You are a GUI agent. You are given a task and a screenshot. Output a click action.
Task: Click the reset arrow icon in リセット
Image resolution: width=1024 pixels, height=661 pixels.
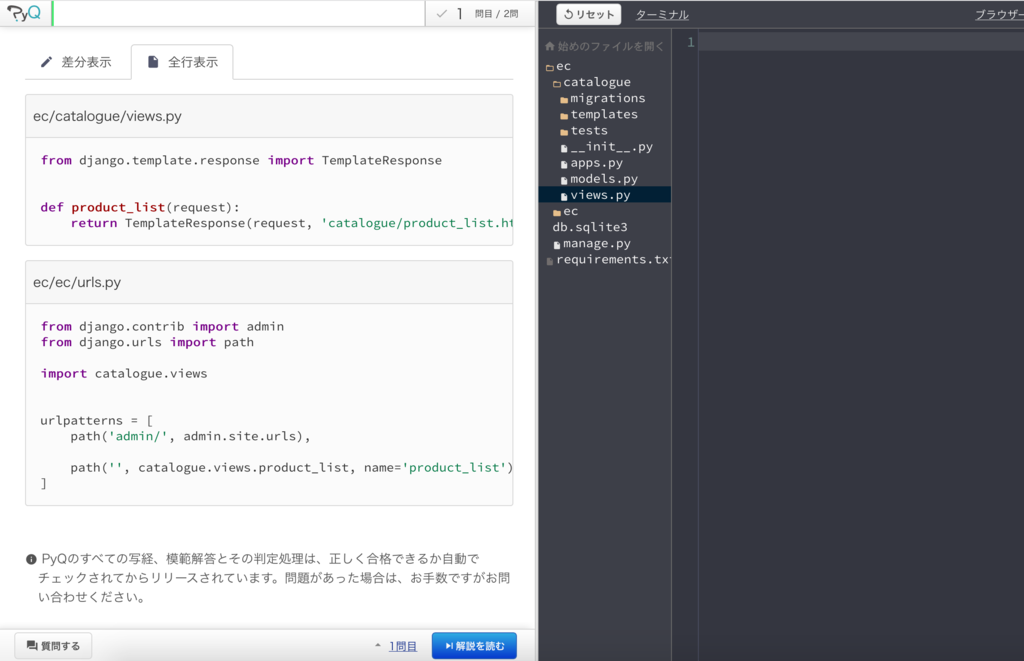[568, 14]
